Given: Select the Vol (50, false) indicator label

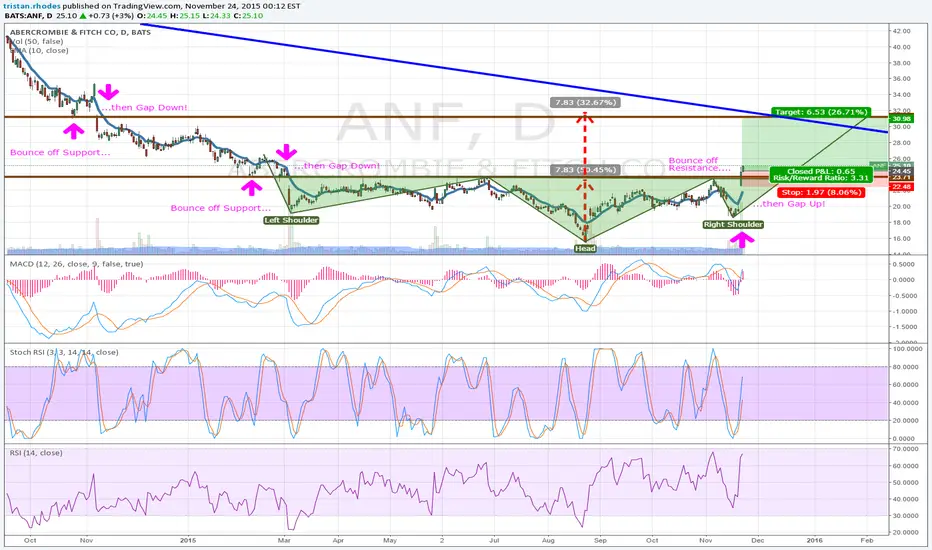Looking at the screenshot, I should click(x=37, y=42).
